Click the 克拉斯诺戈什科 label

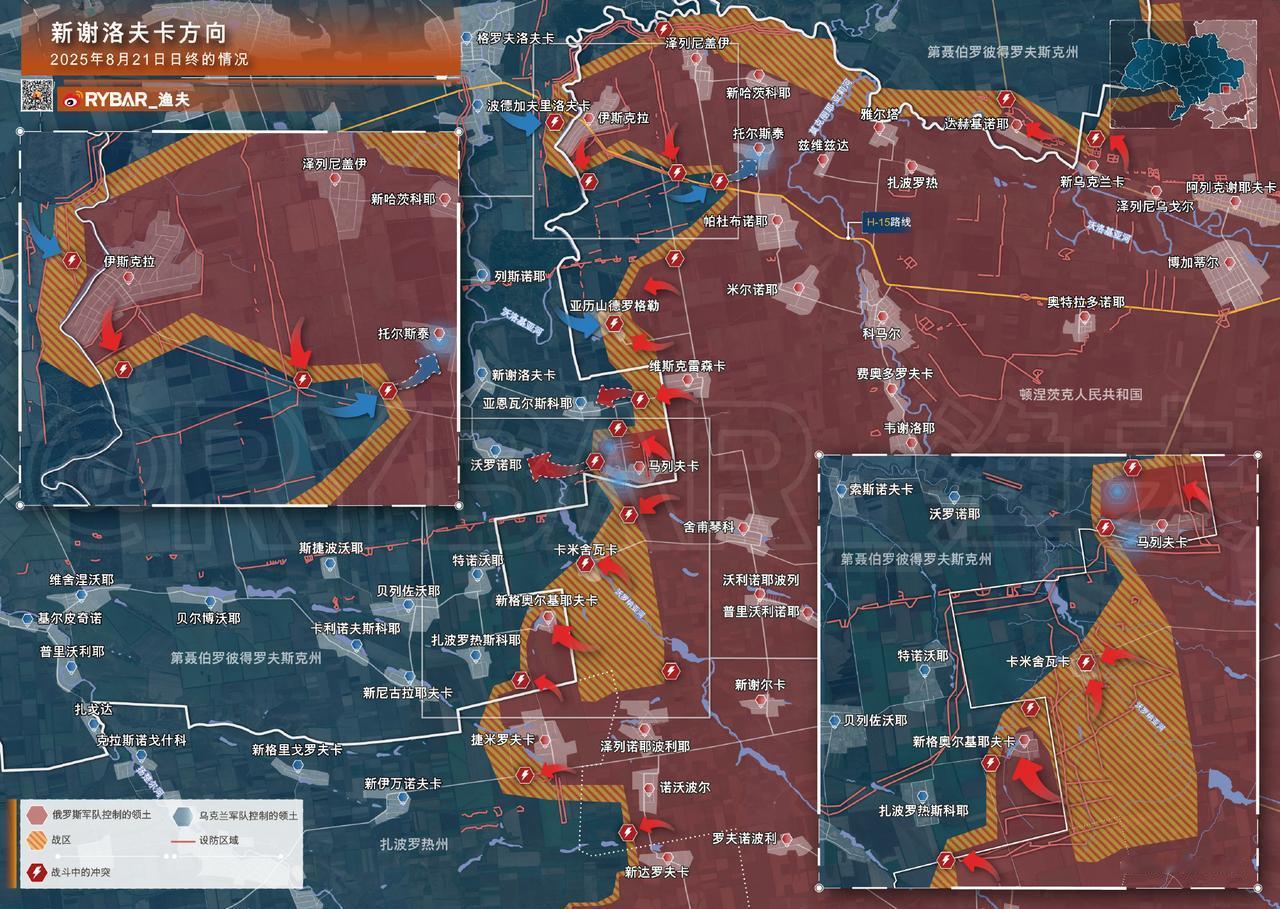(x=141, y=739)
